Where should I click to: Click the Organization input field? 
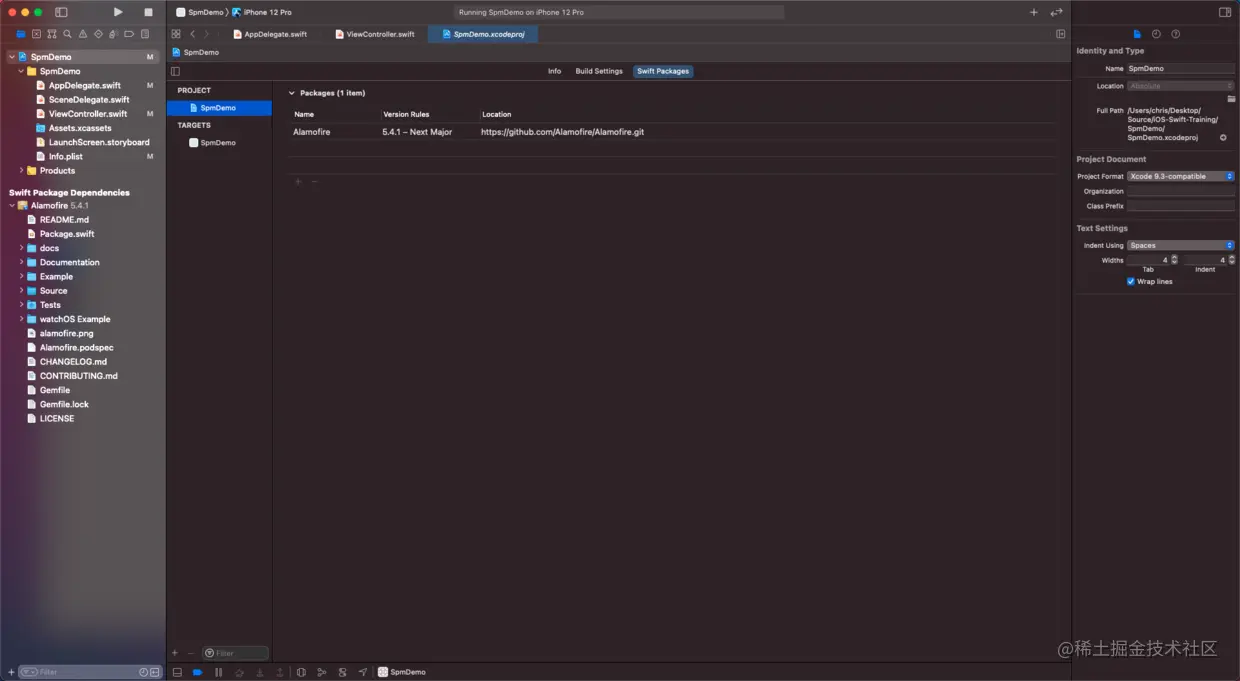[x=1181, y=191]
